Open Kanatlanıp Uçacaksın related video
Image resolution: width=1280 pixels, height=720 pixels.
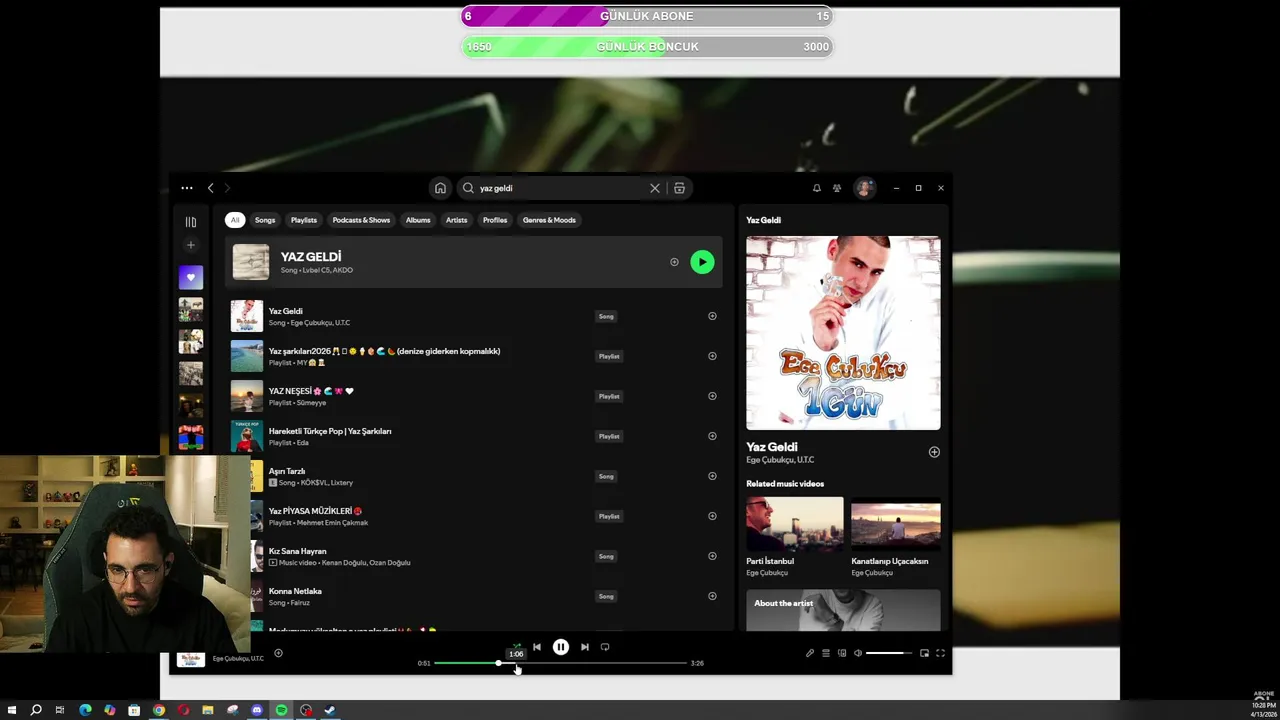point(895,538)
